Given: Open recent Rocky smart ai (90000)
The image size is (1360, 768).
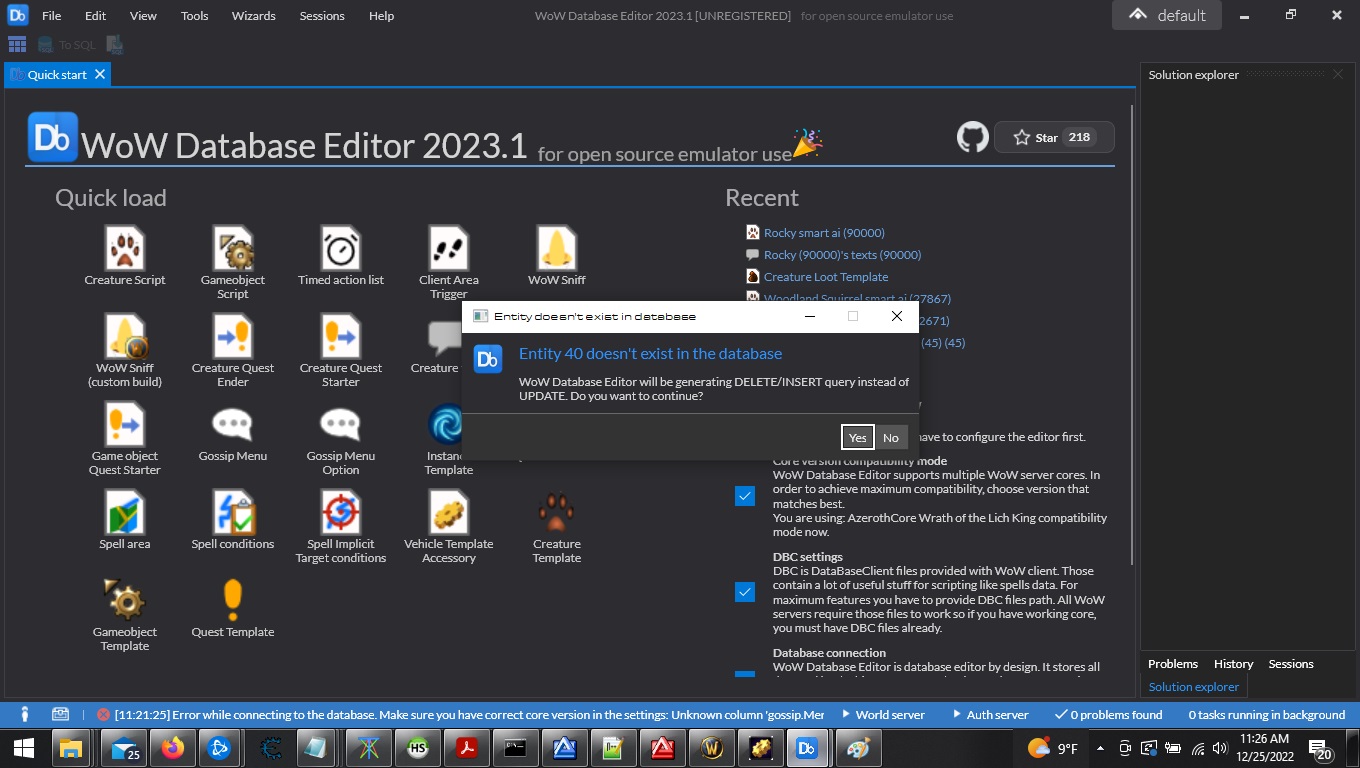Looking at the screenshot, I should pos(824,233).
